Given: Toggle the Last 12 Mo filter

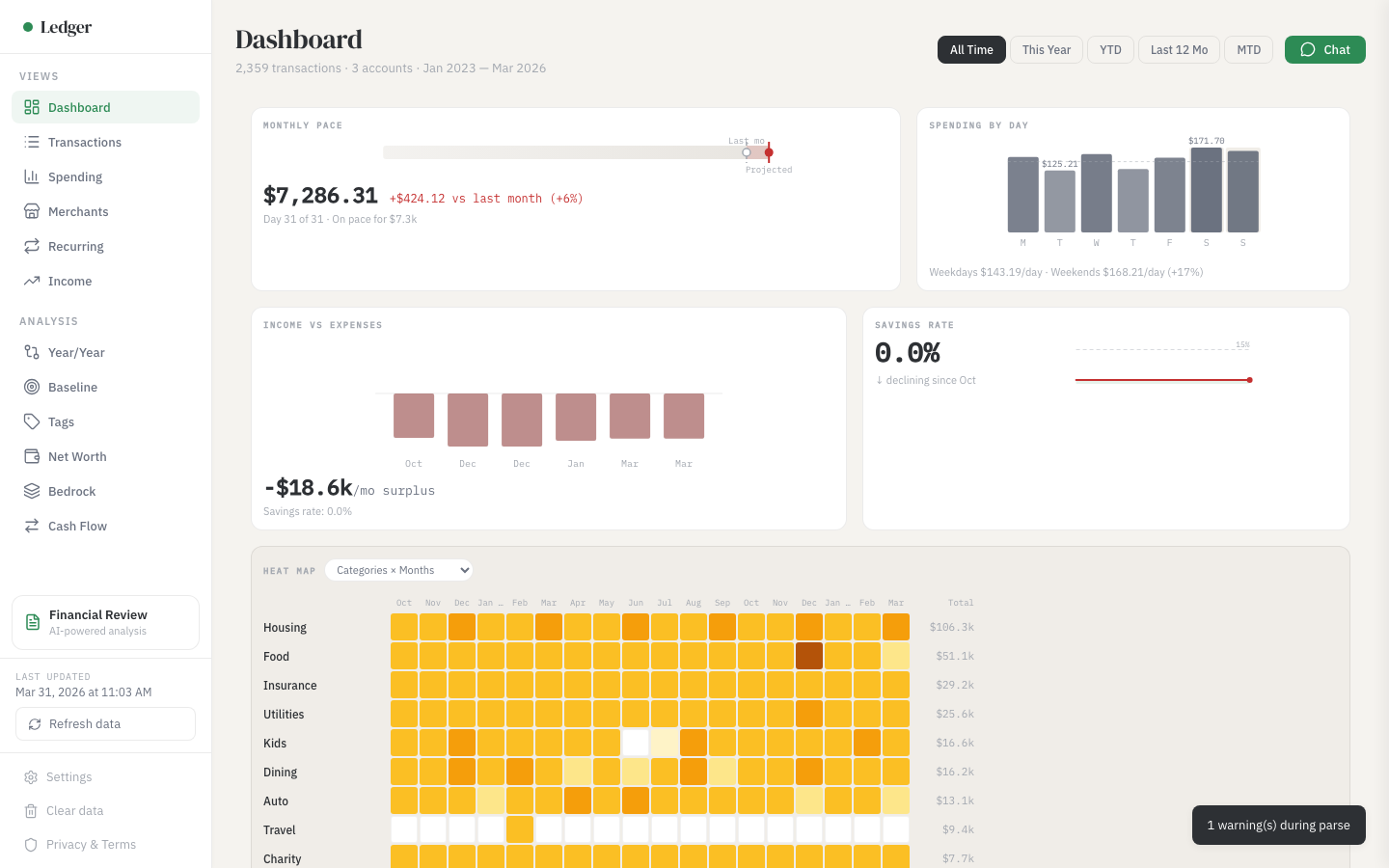Looking at the screenshot, I should click(x=1178, y=49).
